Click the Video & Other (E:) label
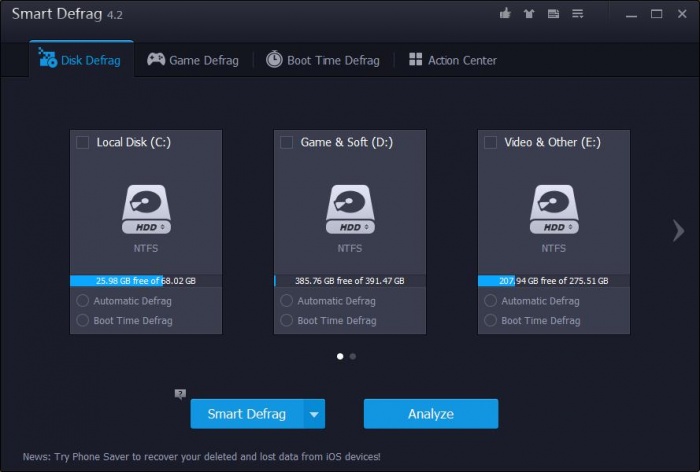The image size is (700, 472). [x=553, y=142]
